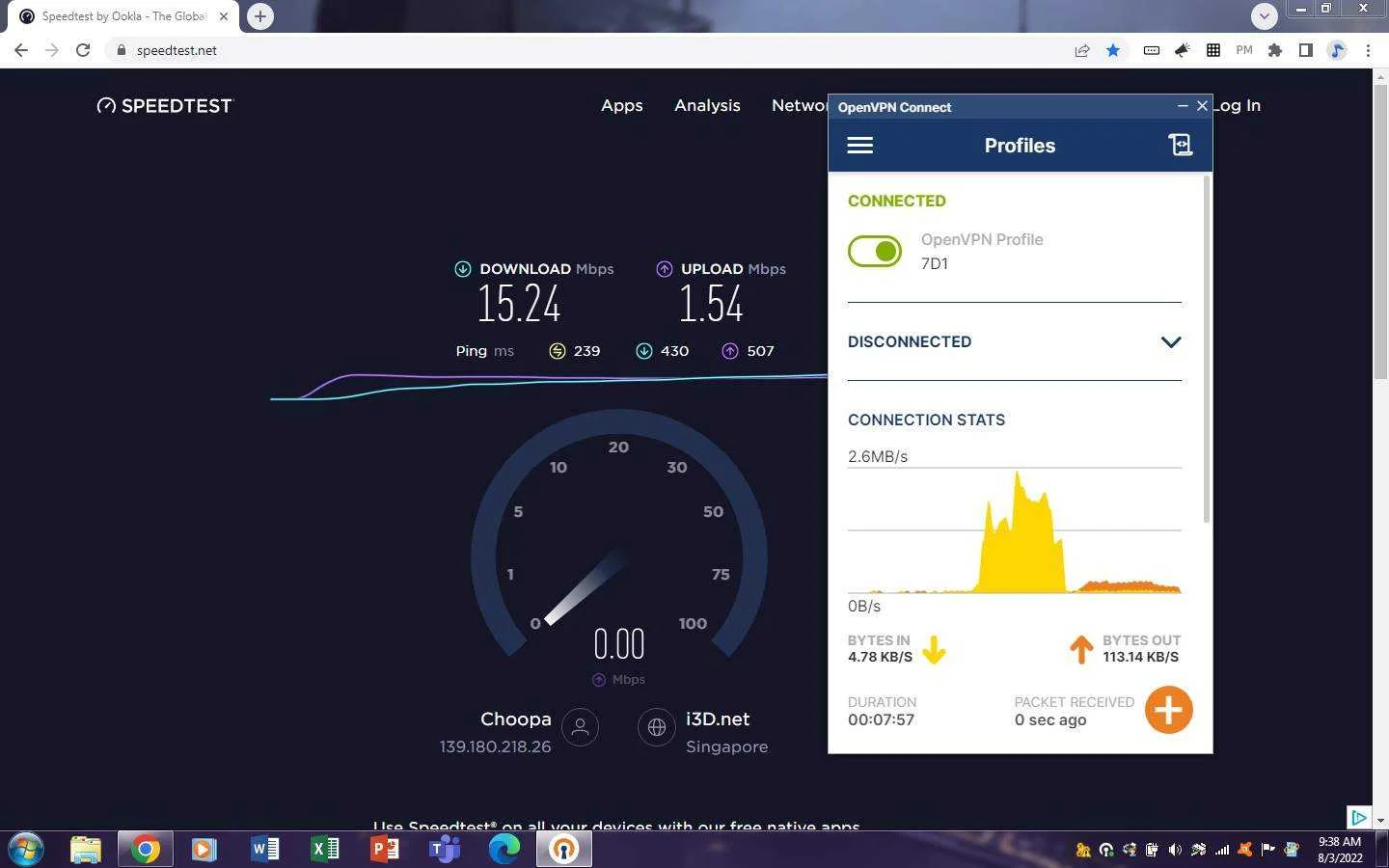Click the orange add profile plus button
Image resolution: width=1389 pixels, height=868 pixels.
[x=1168, y=710]
